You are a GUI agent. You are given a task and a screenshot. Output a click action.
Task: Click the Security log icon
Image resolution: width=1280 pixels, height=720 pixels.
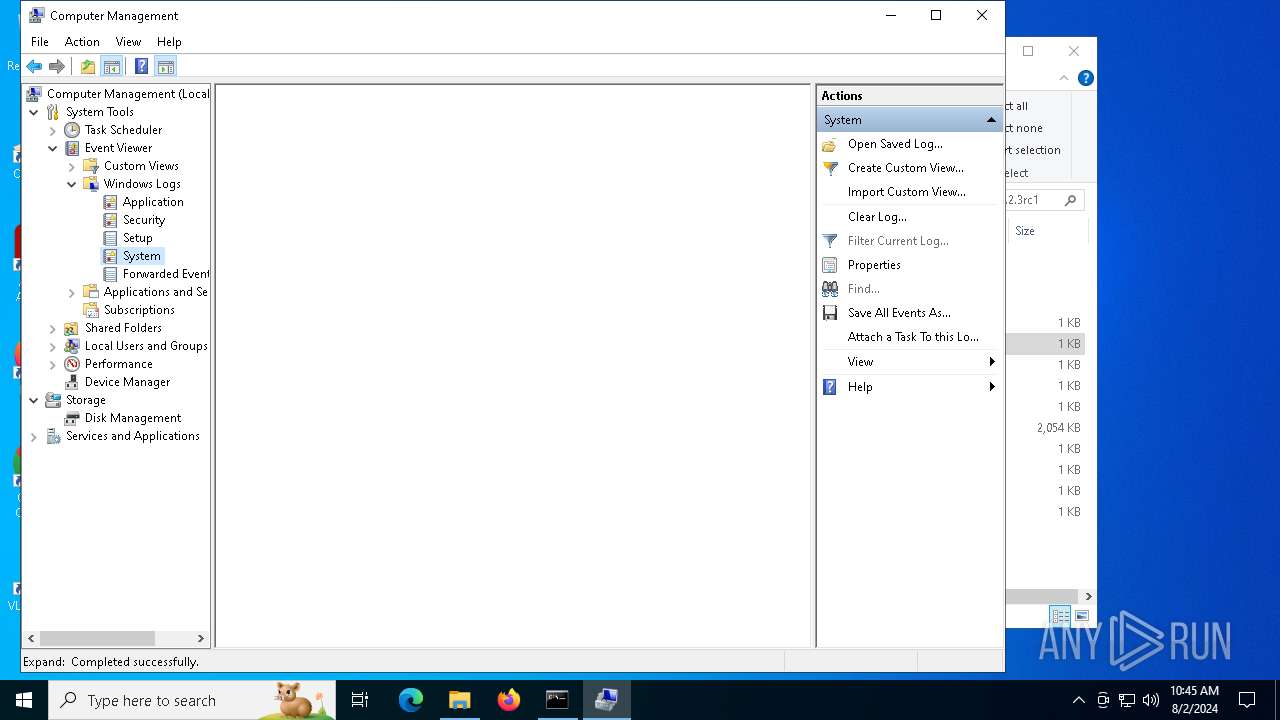pos(110,220)
